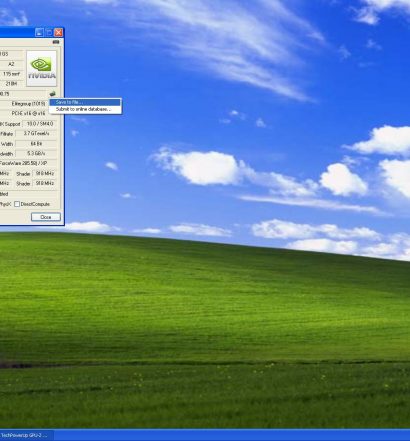This screenshot has height=441, width=410.
Task: Click the TechPowerUp GPU-Z taskbar button
Action: tap(26, 435)
